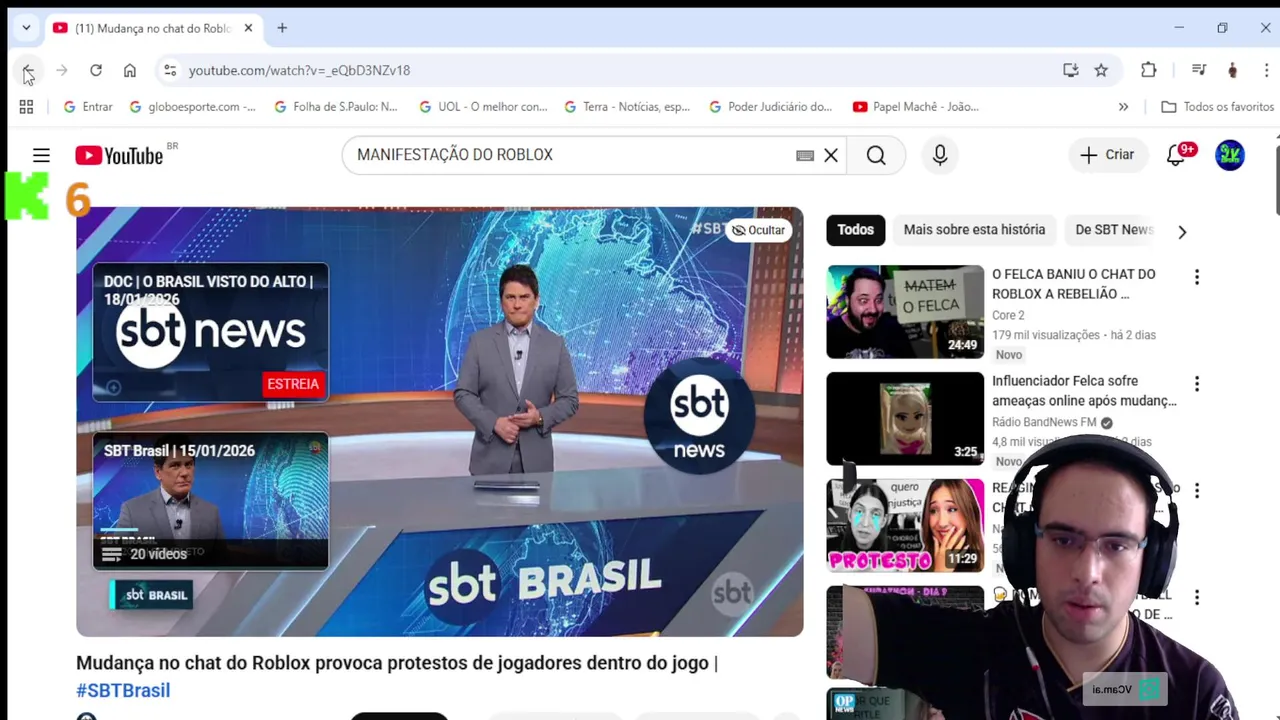Open the Chrome three-dot menu
1280x720 pixels.
point(1266,70)
